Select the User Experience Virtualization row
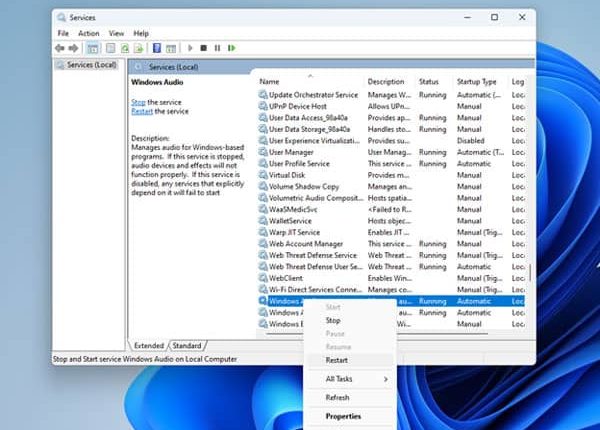The height and width of the screenshot is (430, 600). point(391,141)
